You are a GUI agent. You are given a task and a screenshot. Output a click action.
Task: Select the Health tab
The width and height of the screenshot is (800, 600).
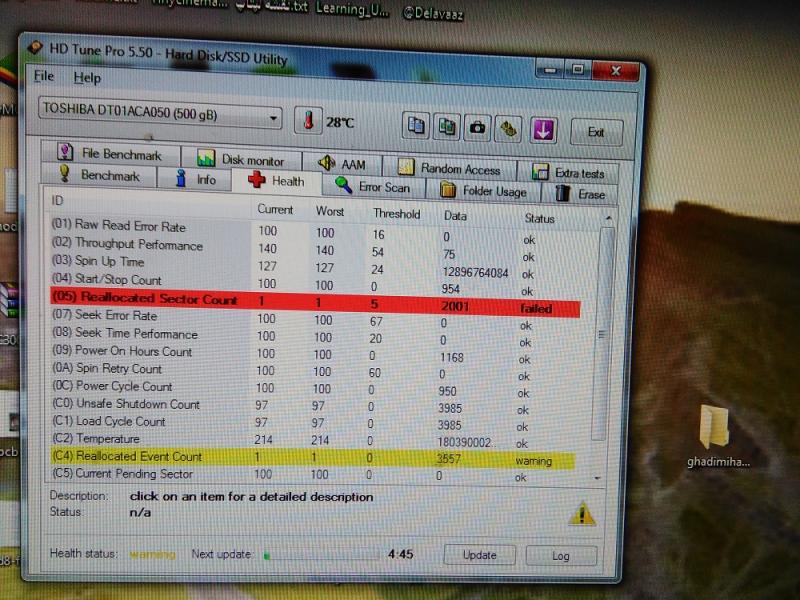(277, 181)
